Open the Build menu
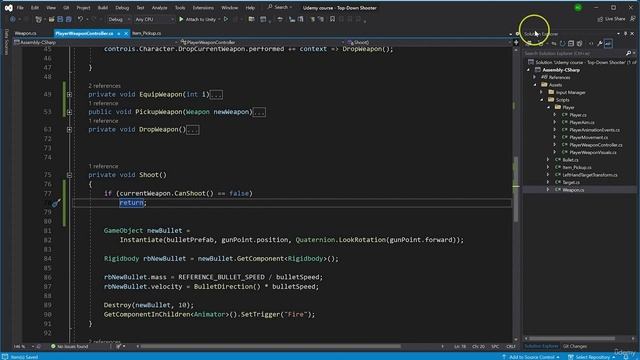This screenshot has height=360, width=640. tap(102, 7)
